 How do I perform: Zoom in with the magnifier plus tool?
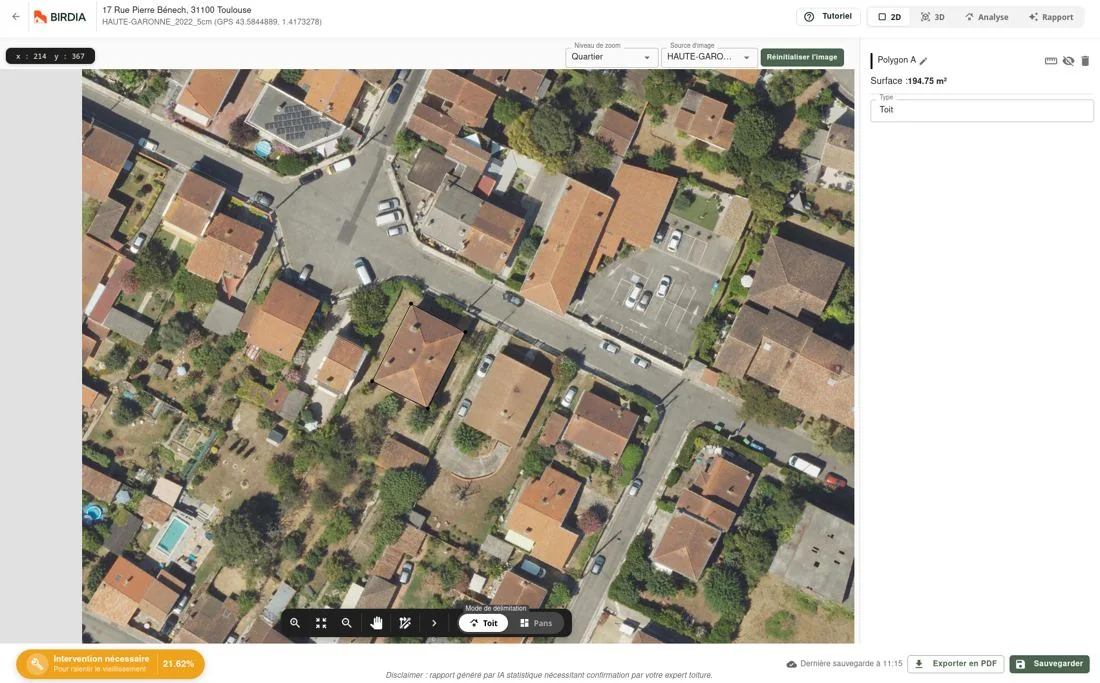coord(295,623)
